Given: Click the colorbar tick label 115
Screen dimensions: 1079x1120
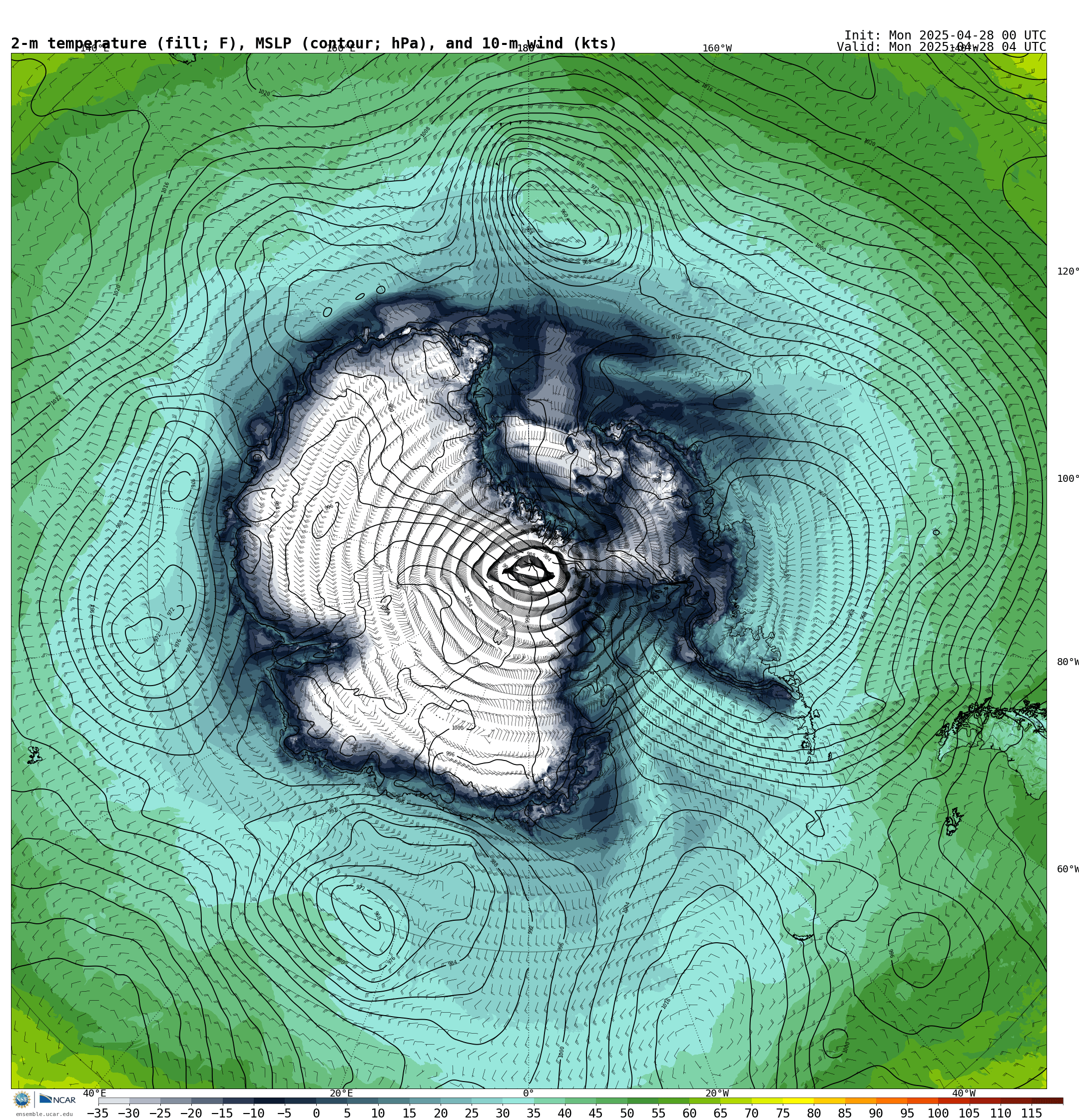Looking at the screenshot, I should [x=1032, y=1113].
